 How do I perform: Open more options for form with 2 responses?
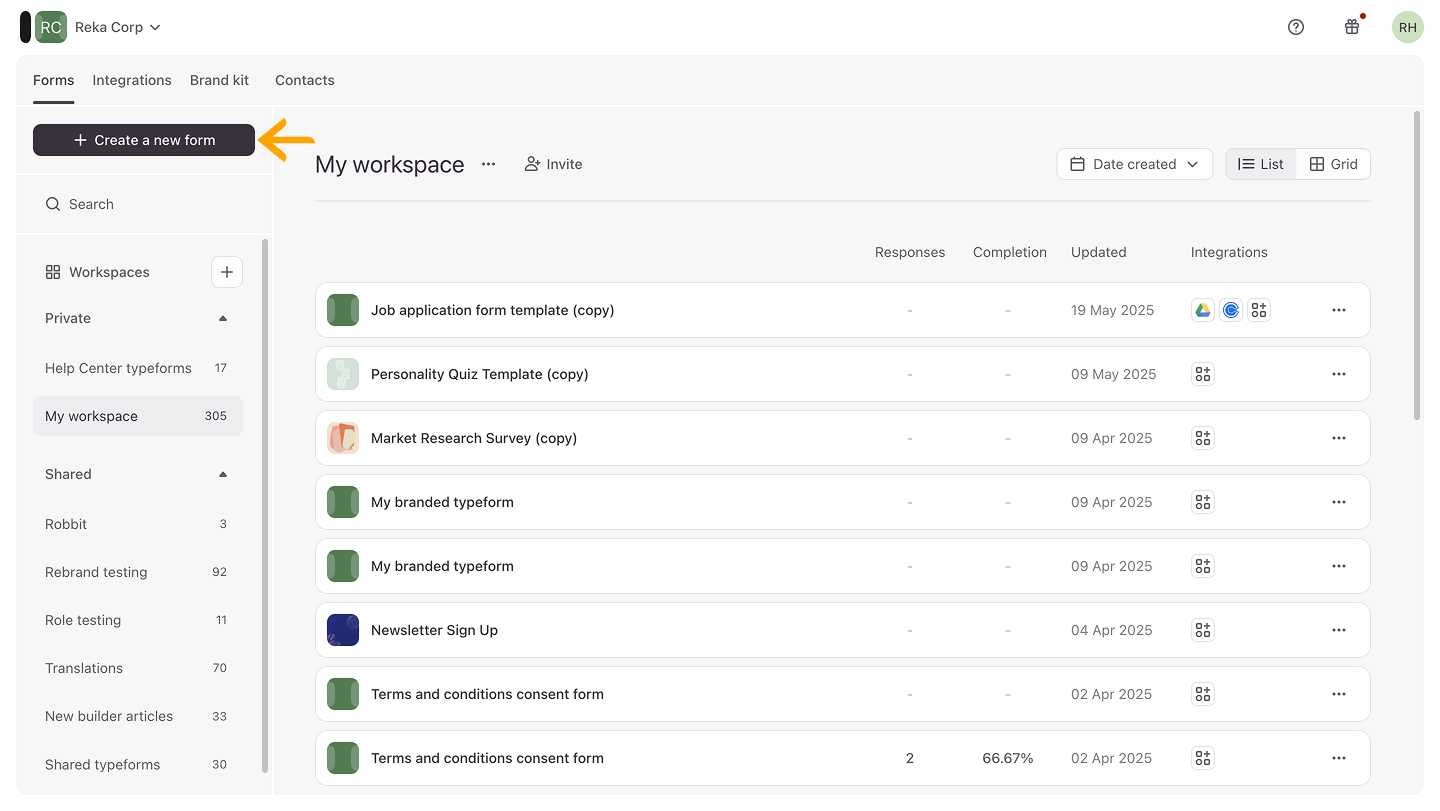point(1339,758)
